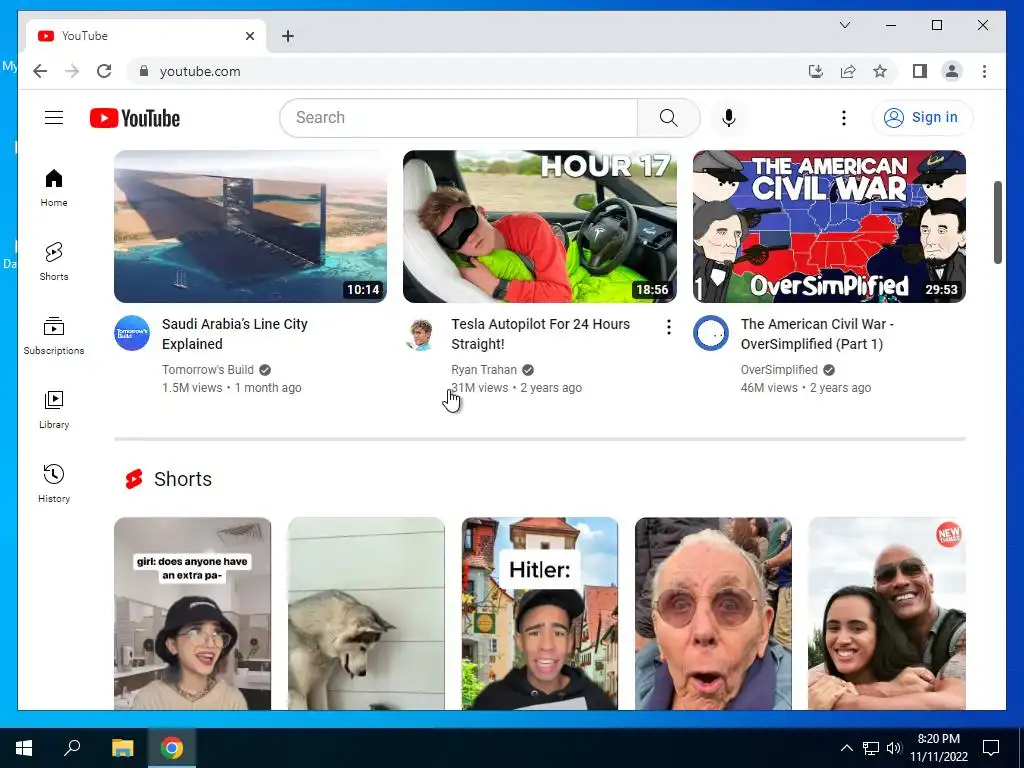This screenshot has height=768, width=1024.
Task: Play the Tesla Autopilot HOUR 17 thumbnail
Action: 539,226
